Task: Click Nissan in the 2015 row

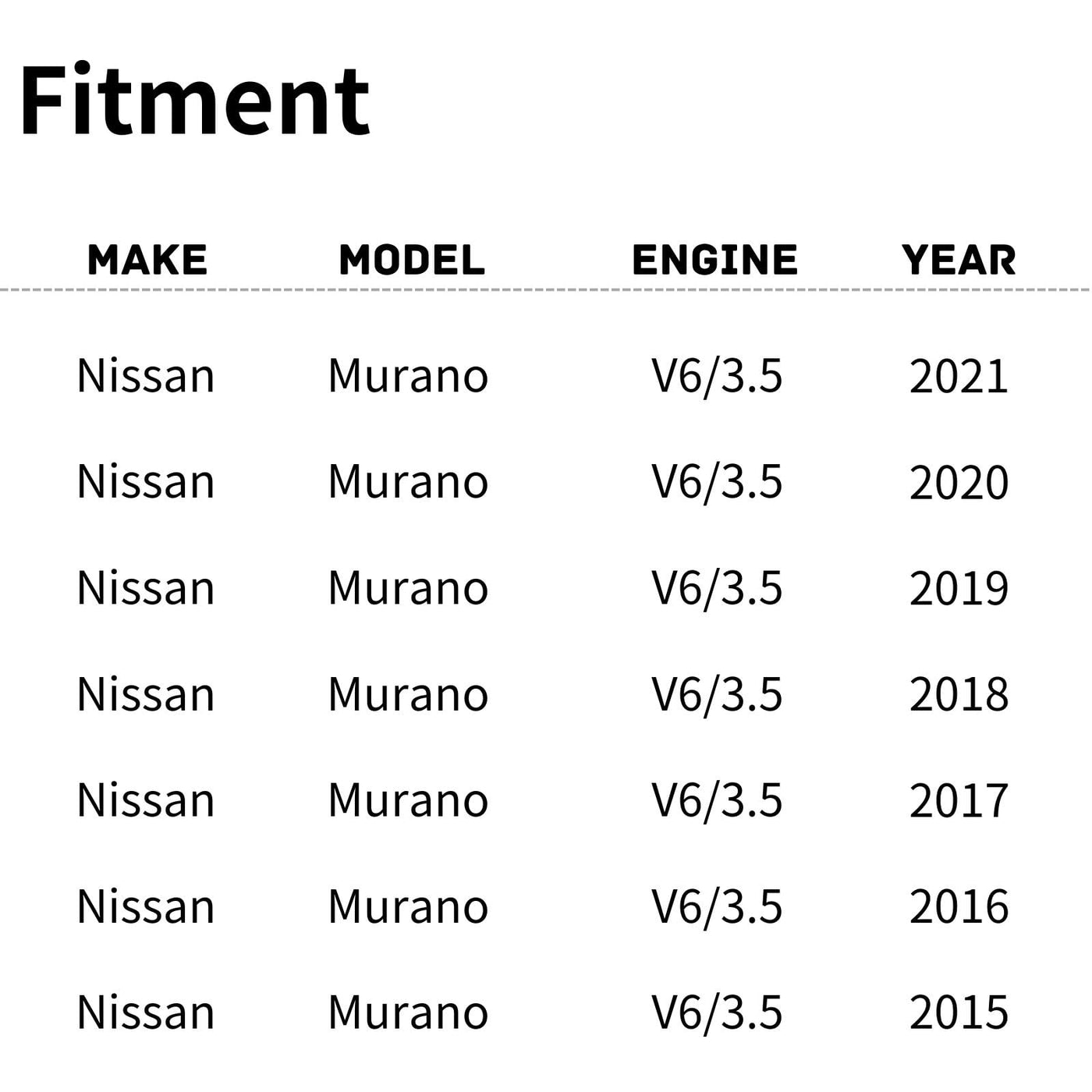Action: click(146, 1013)
